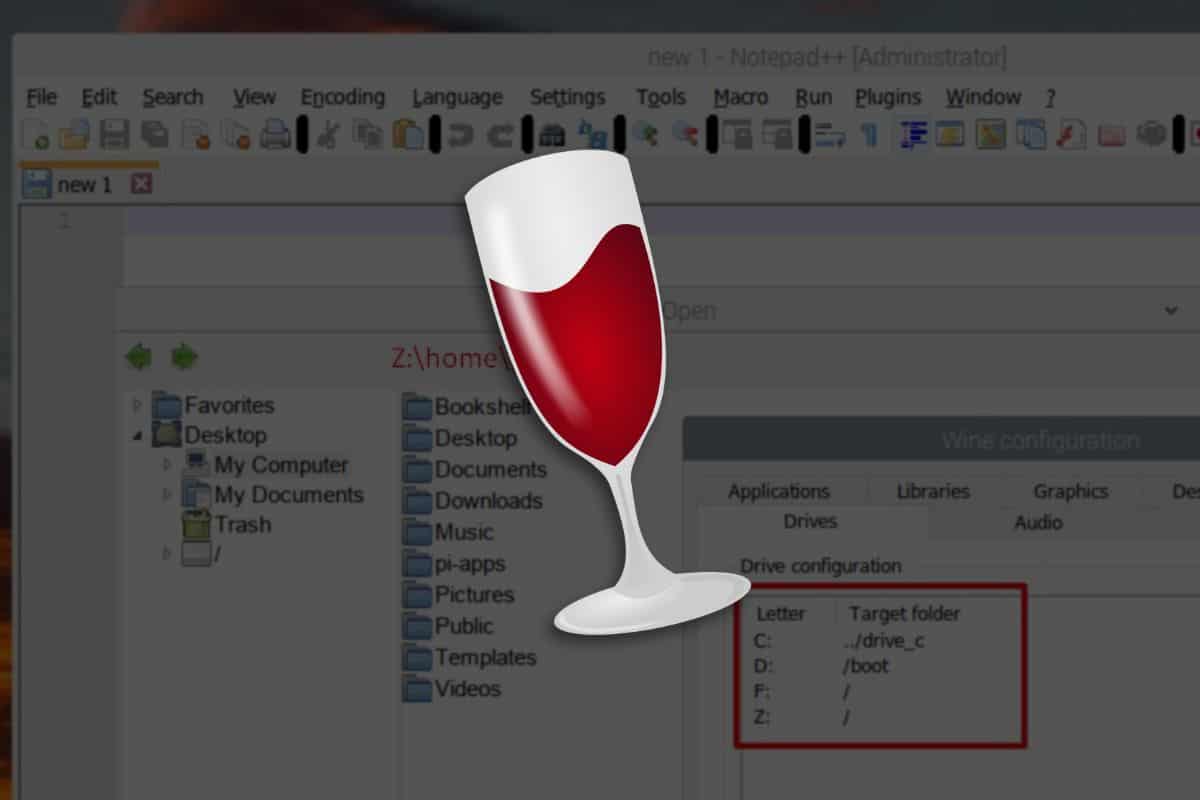This screenshot has width=1200, height=800.
Task: Switch to the Graphics tab
Action: coord(1070,491)
